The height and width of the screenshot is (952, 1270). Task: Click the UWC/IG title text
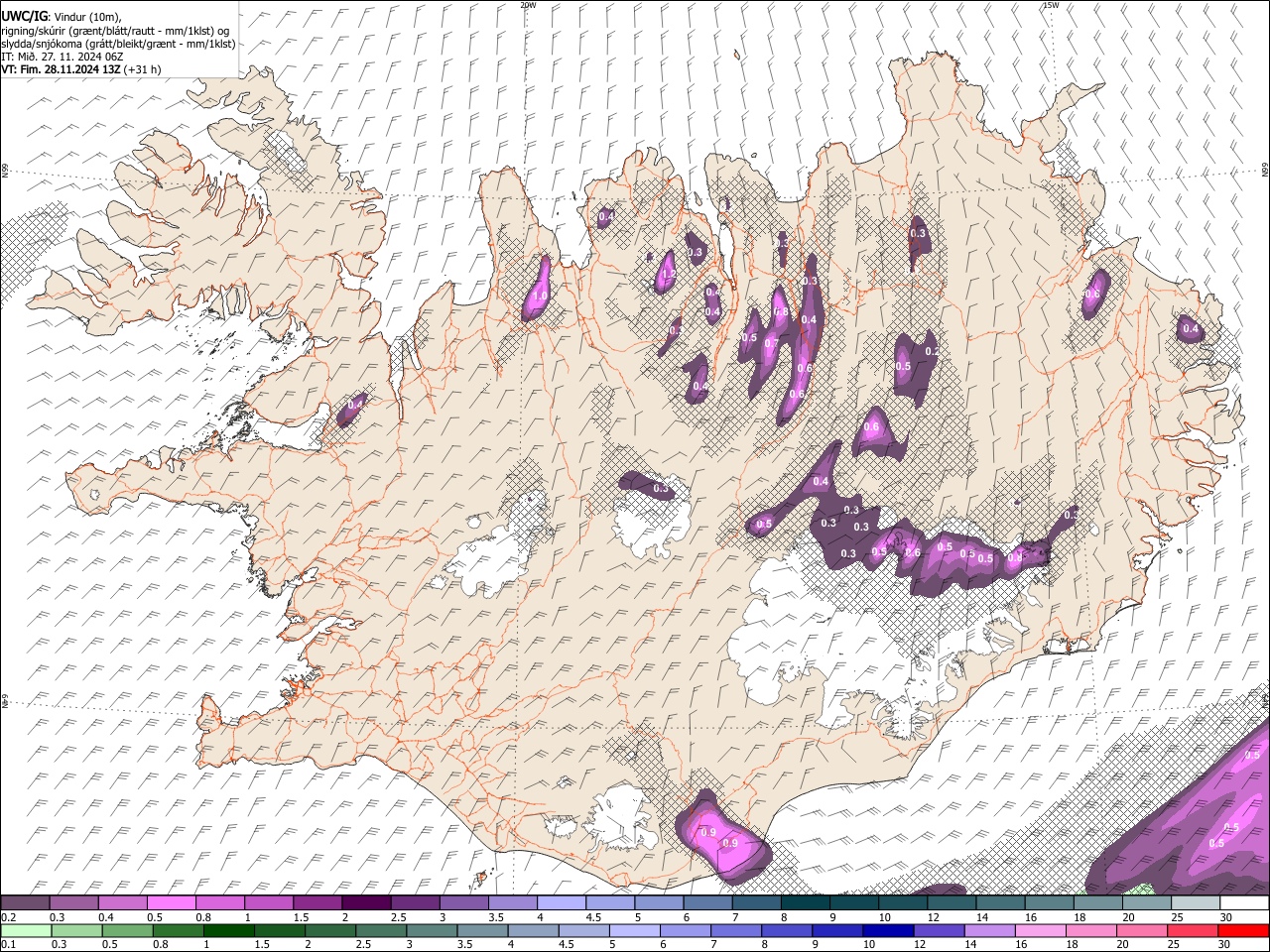point(23,17)
